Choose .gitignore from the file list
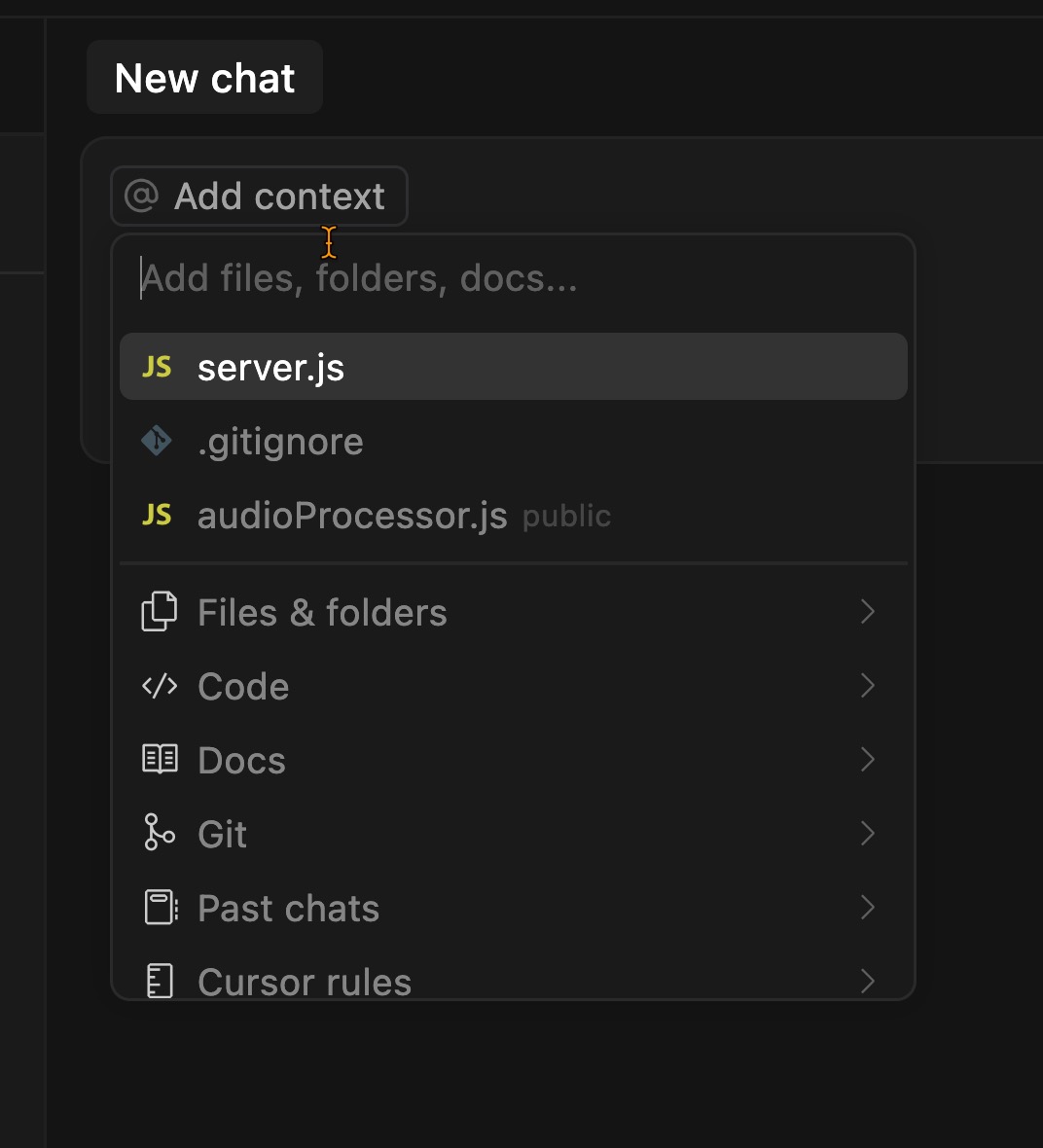The height and width of the screenshot is (1148, 1043). 280,442
